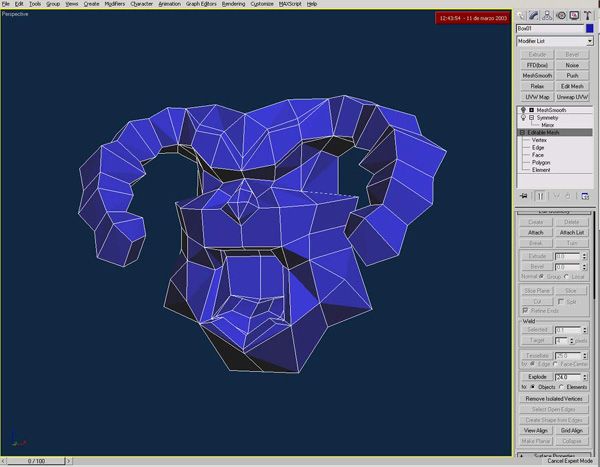
Task: Open the Utilities hammer panel tab
Action: point(587,15)
